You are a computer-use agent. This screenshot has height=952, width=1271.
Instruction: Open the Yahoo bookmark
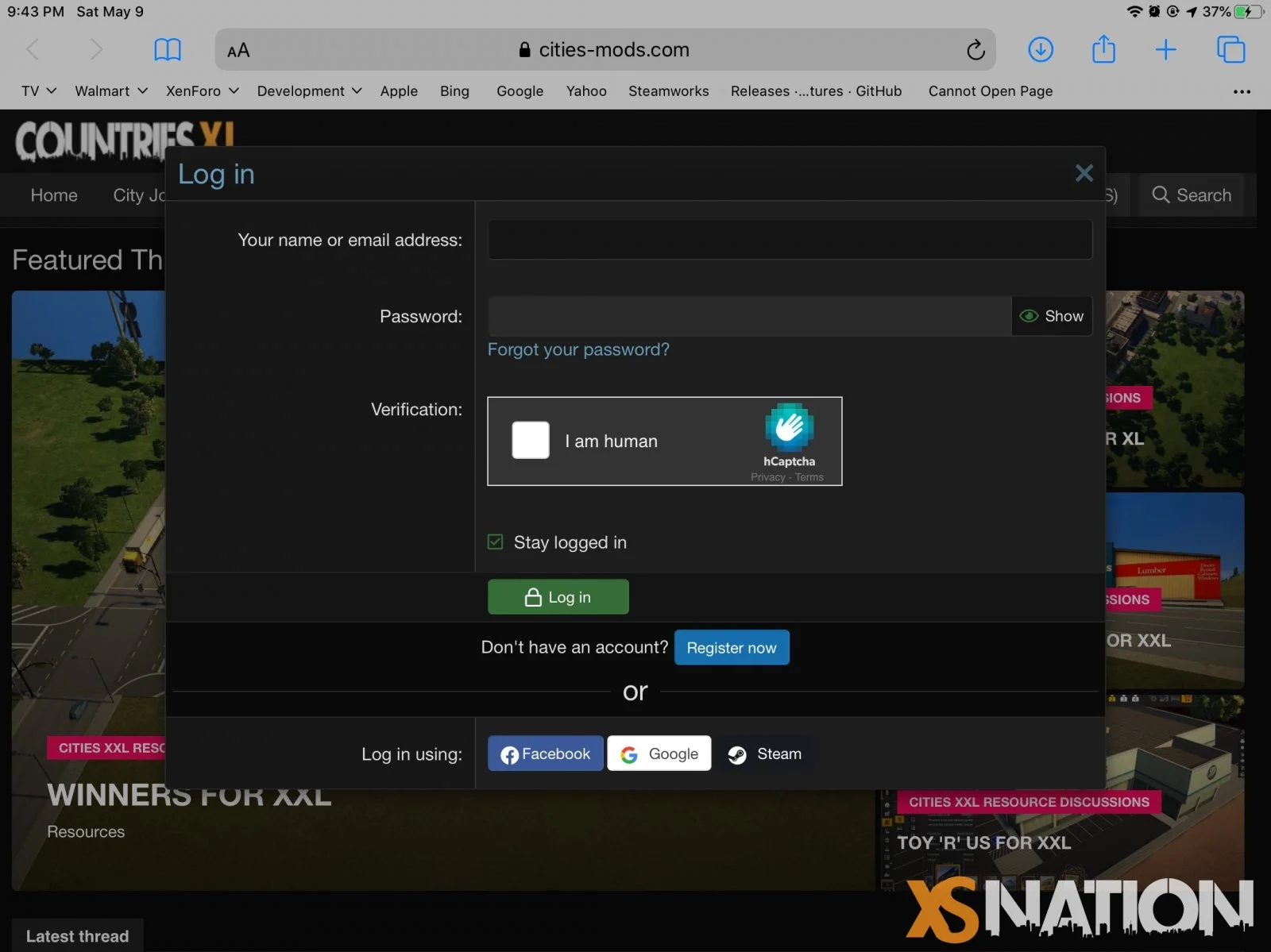[x=586, y=91]
